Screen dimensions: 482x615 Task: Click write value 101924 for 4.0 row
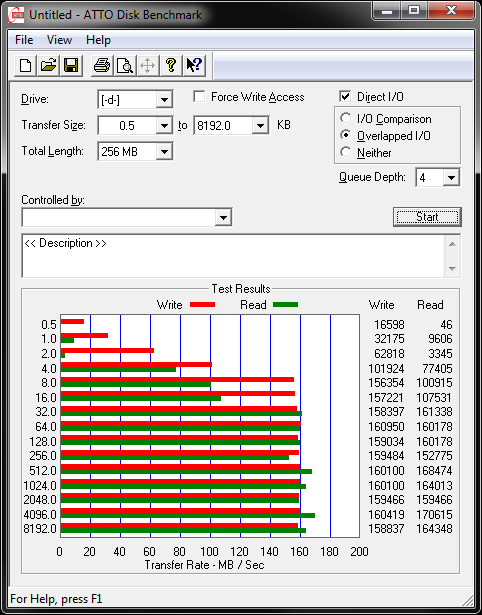pos(386,369)
